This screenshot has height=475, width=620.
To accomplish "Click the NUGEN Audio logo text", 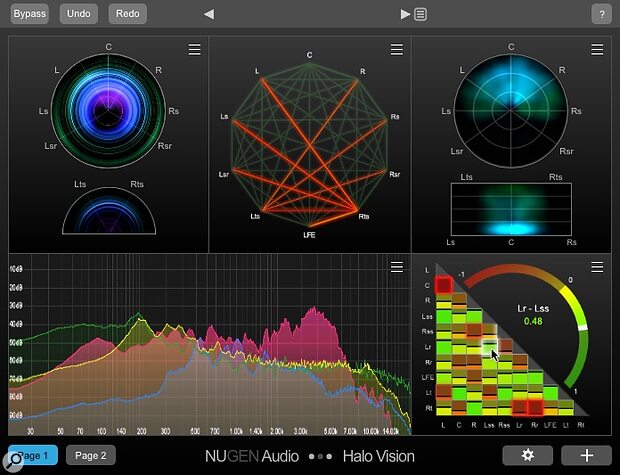I will tap(252, 456).
